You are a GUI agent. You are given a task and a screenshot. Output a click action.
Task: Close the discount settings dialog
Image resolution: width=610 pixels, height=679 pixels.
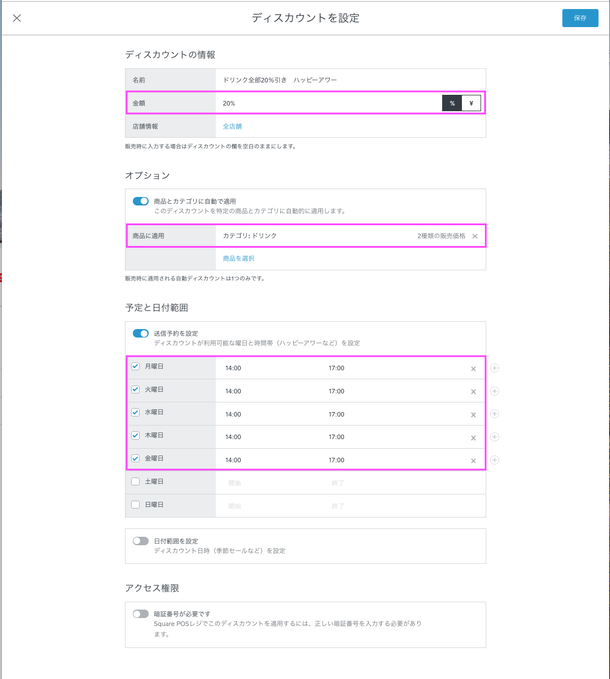(x=17, y=18)
